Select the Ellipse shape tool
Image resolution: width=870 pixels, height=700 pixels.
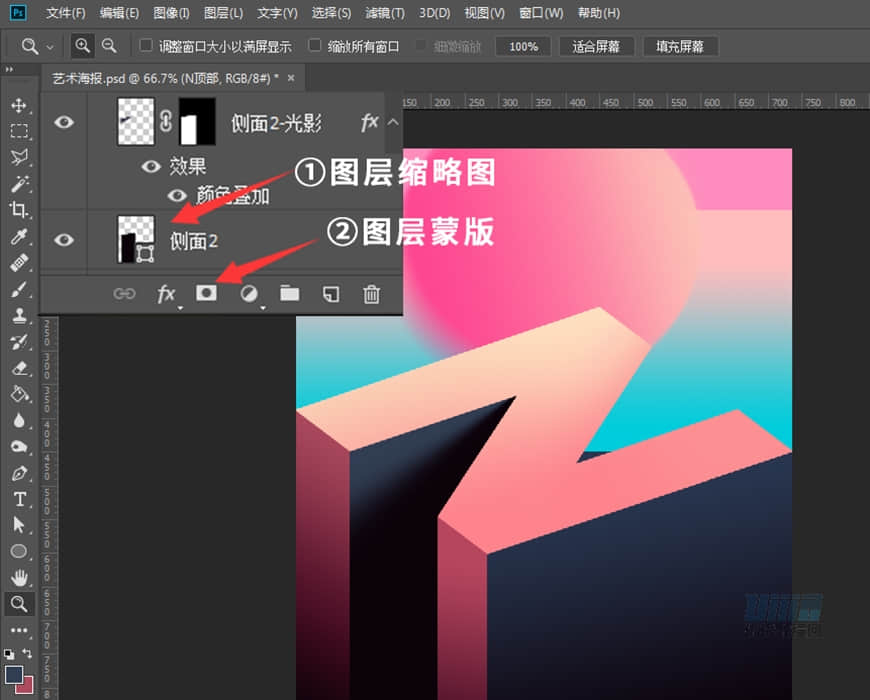tap(19, 551)
